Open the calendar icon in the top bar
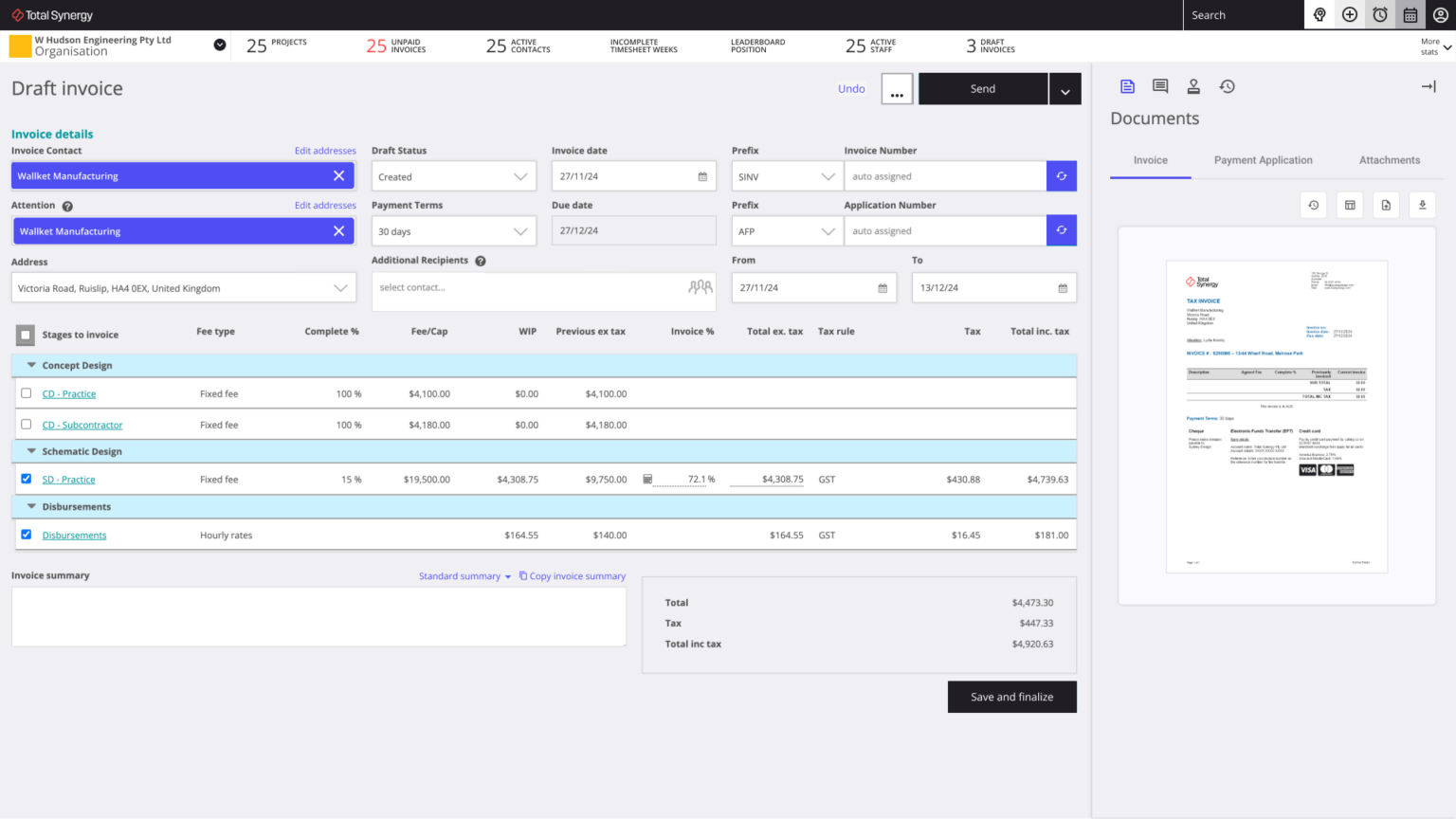 click(x=1410, y=14)
